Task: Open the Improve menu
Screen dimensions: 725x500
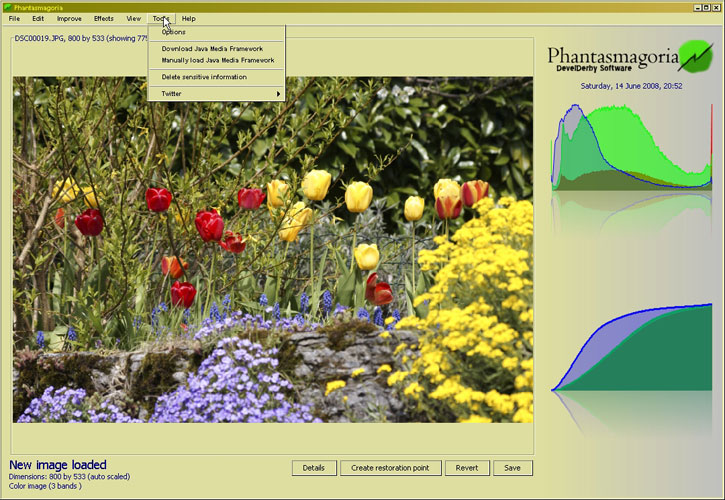Action: [69, 19]
